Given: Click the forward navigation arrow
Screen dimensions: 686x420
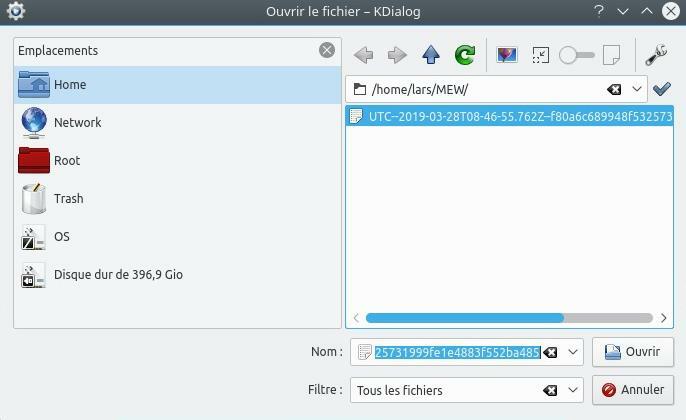Looking at the screenshot, I should pyautogui.click(x=397, y=55).
